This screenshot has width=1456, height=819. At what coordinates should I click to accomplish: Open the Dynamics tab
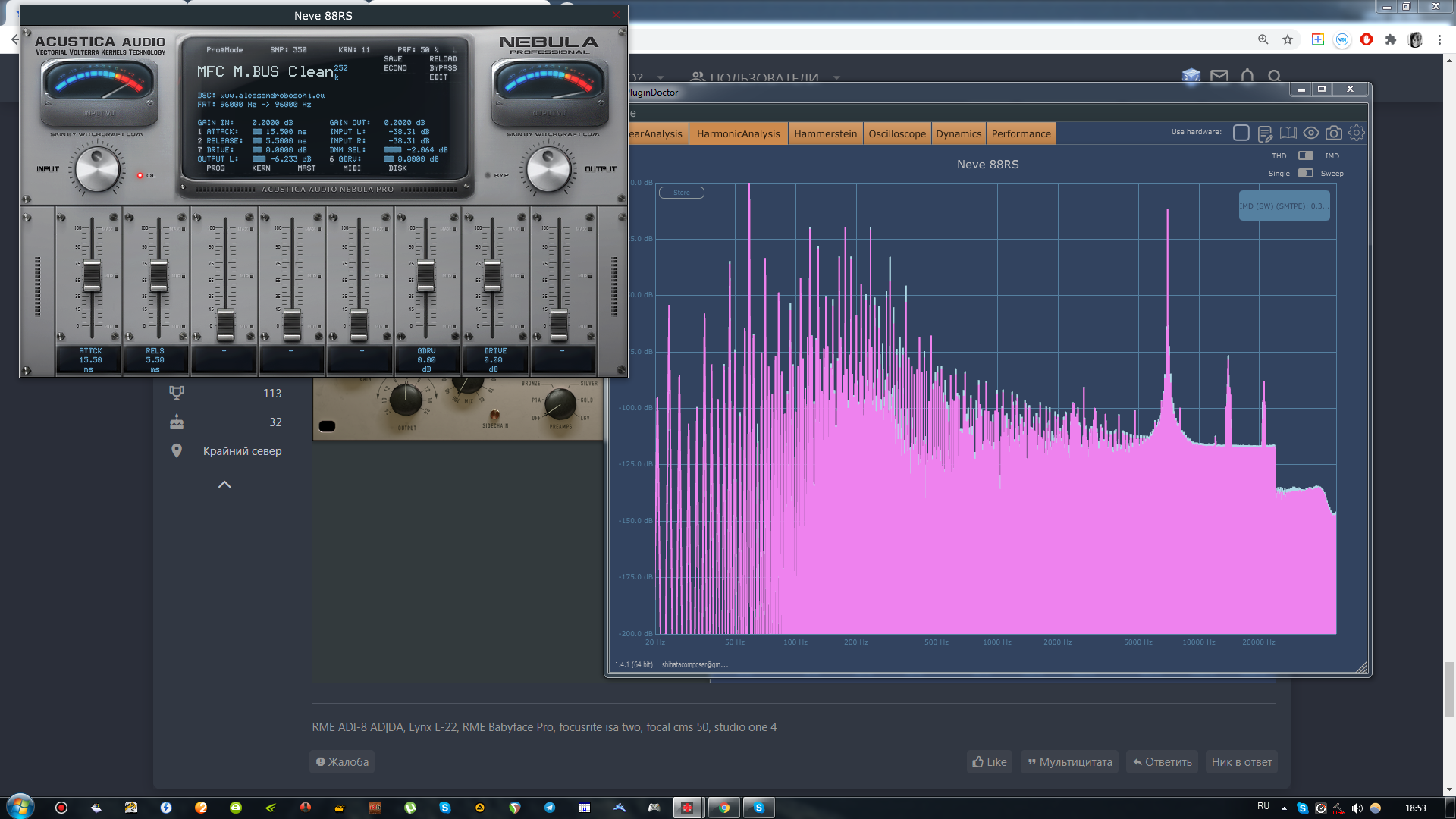click(958, 133)
